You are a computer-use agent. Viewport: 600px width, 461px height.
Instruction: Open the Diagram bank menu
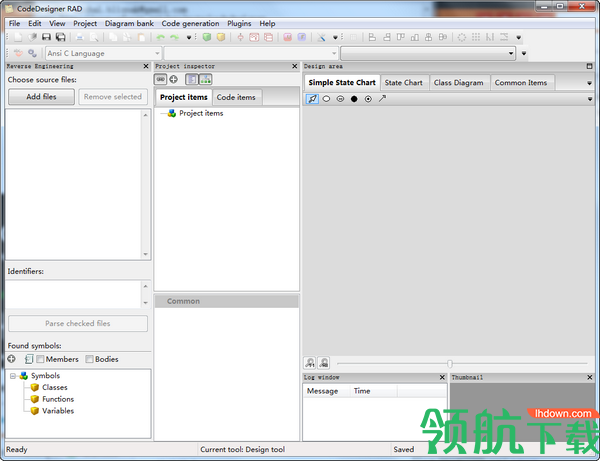[x=129, y=23]
